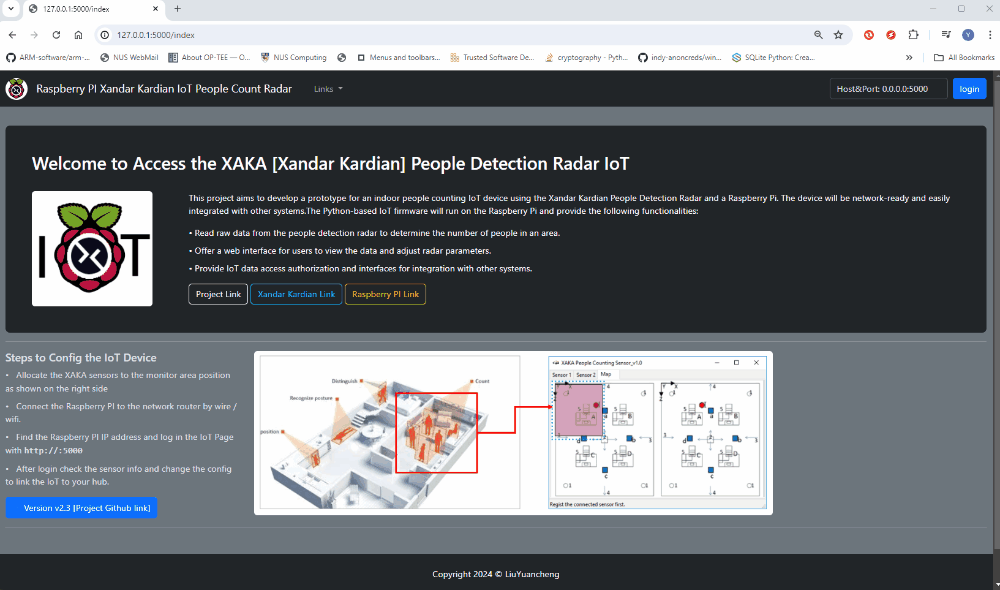Viewport: 1000px width, 590px height.
Task: Bookmark this page with the star
Action: point(839,35)
